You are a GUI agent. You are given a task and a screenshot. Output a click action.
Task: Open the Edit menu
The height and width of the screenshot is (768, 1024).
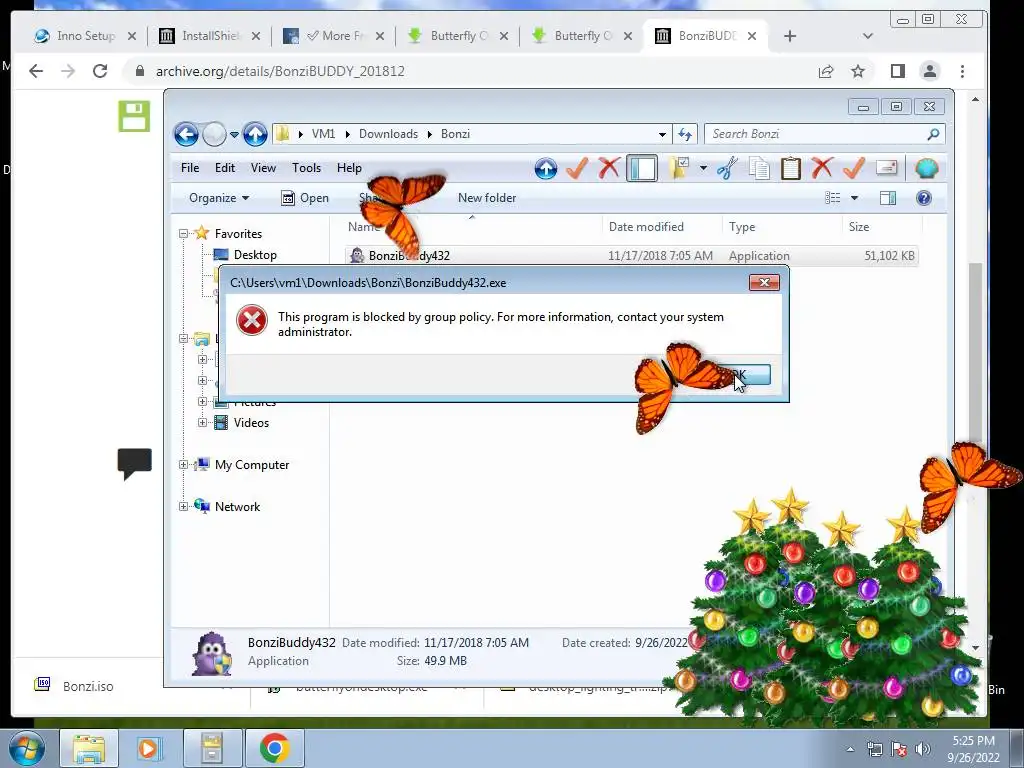point(225,168)
